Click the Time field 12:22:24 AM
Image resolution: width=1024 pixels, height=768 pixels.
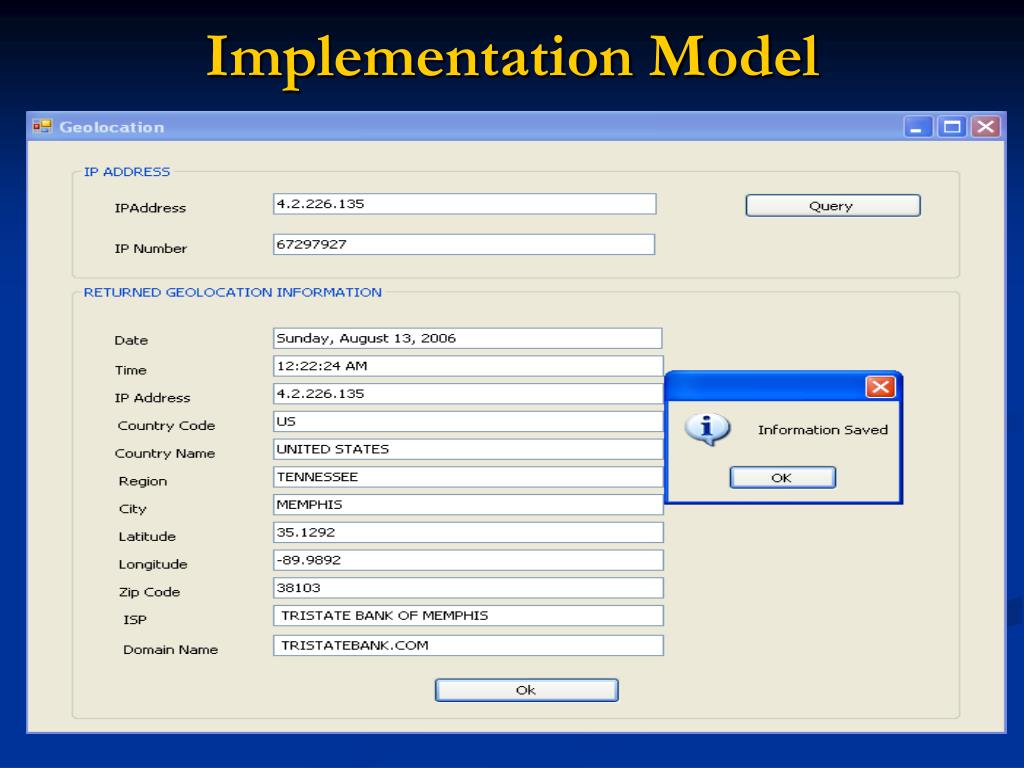[468, 366]
